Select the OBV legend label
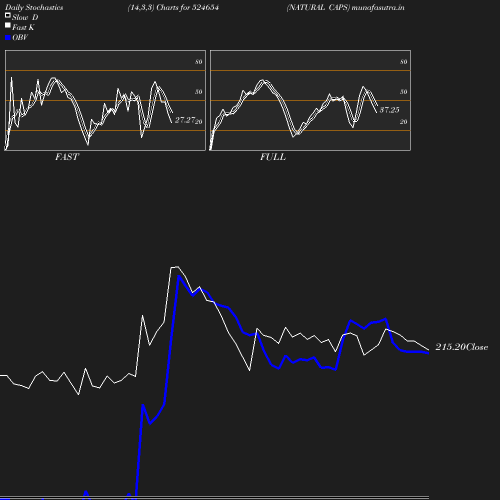The height and width of the screenshot is (500, 500). 20,37
